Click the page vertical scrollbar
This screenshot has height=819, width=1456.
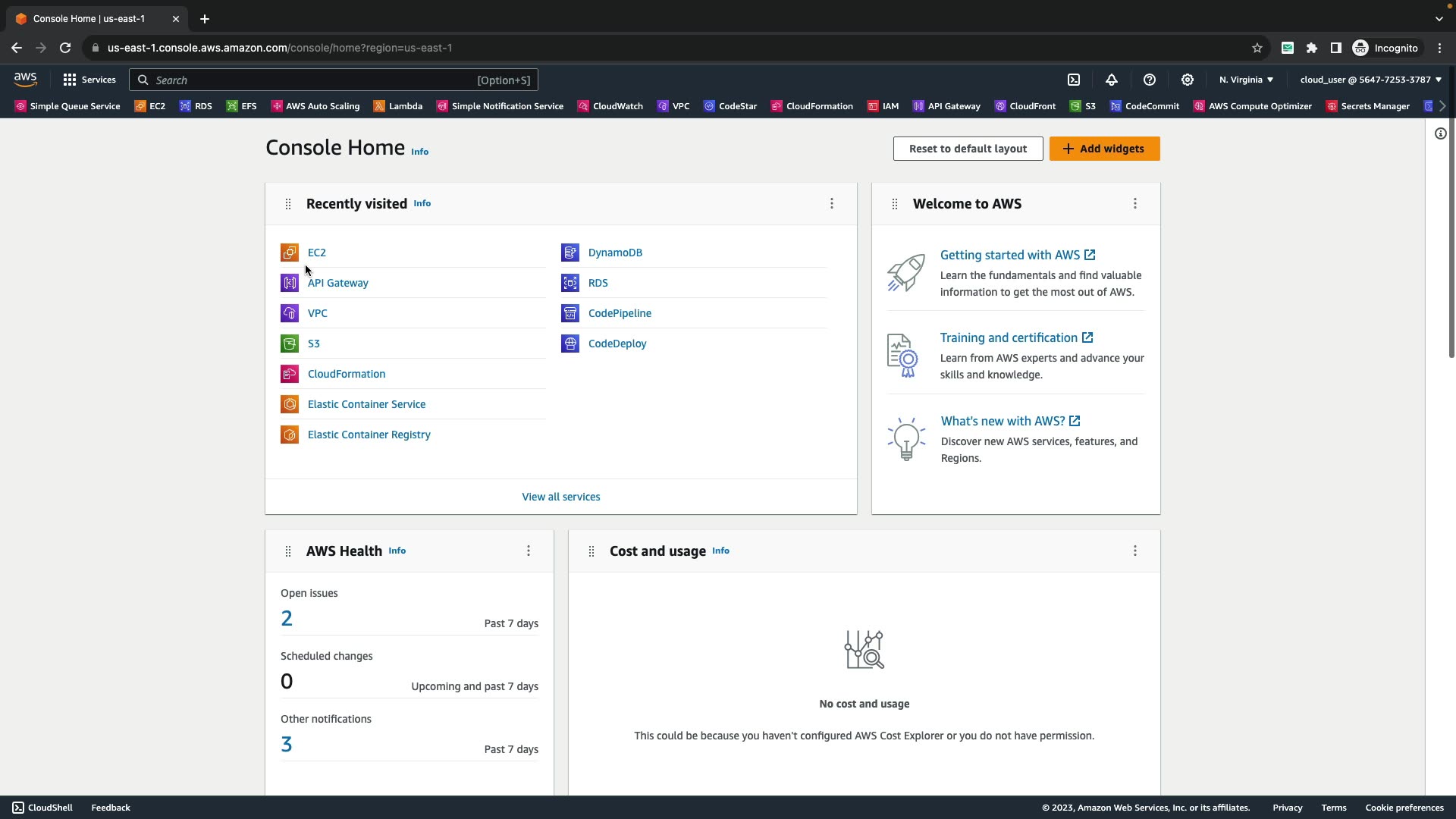coord(1451,227)
